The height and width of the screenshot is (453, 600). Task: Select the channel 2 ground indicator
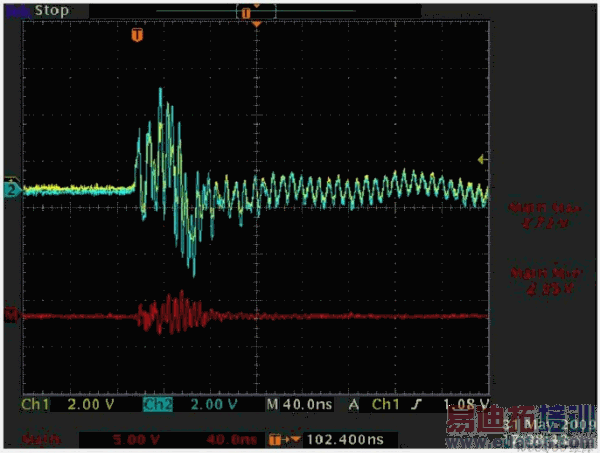click(x=11, y=190)
